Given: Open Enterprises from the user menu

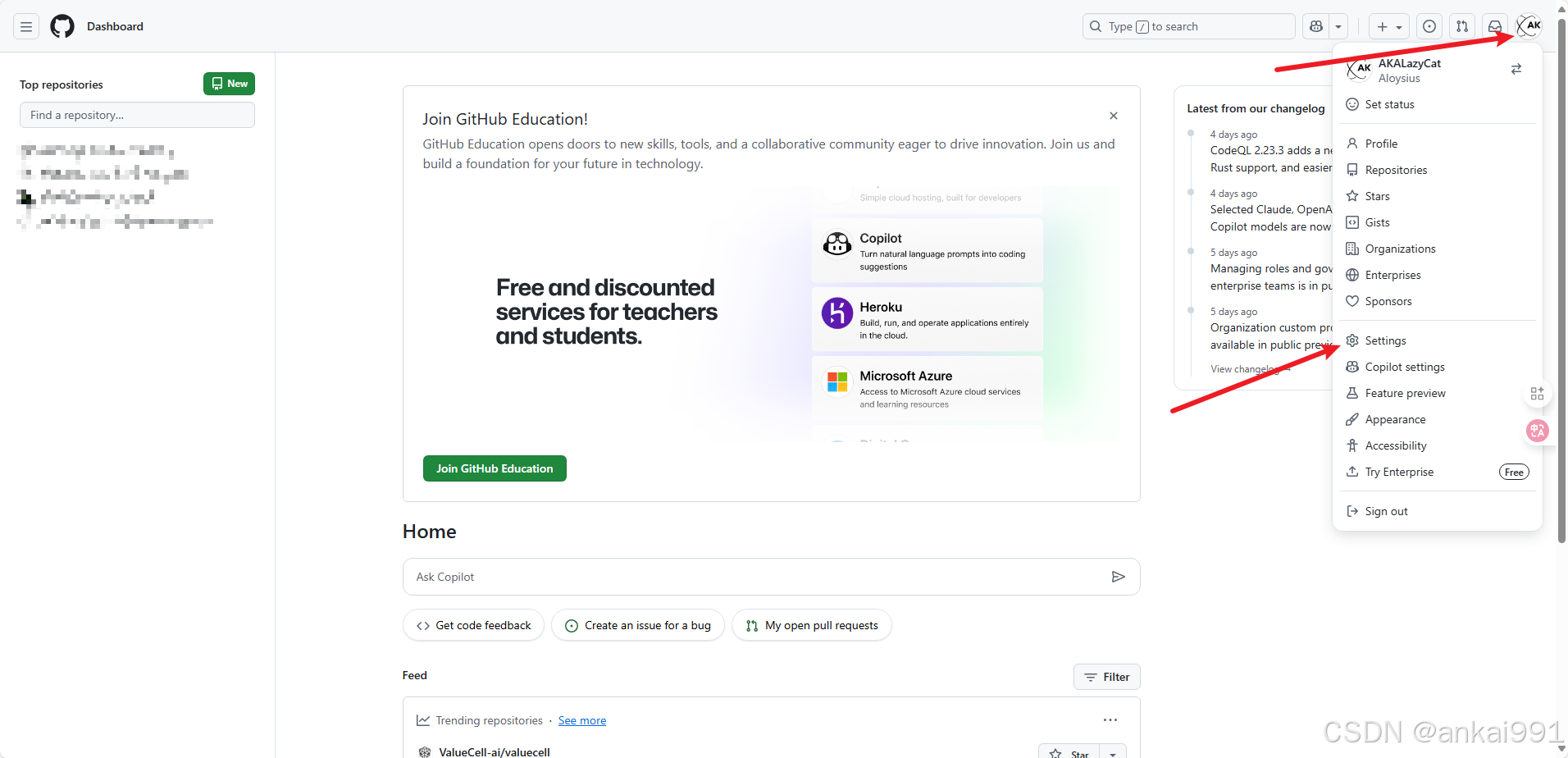Looking at the screenshot, I should (1438, 275).
